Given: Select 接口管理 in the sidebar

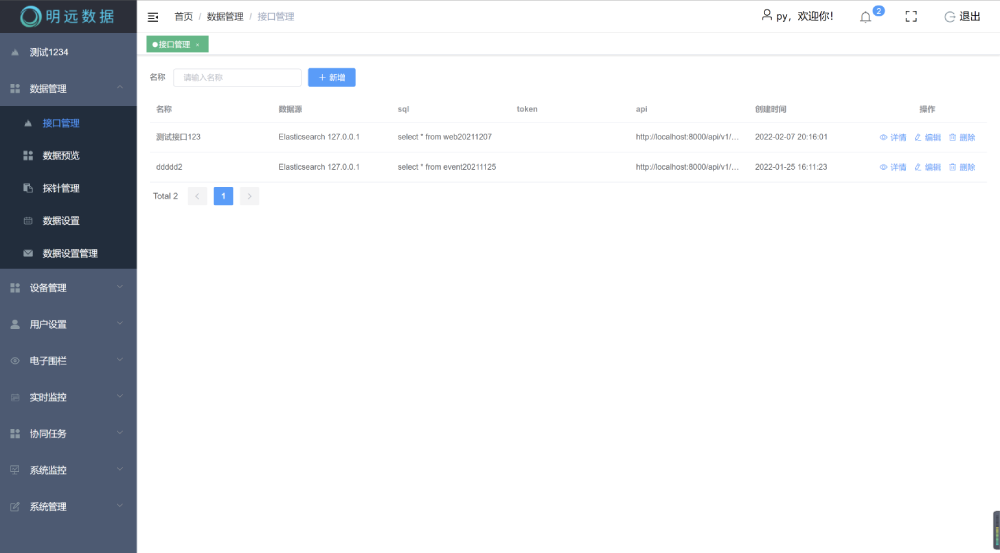Looking at the screenshot, I should click(x=68, y=123).
